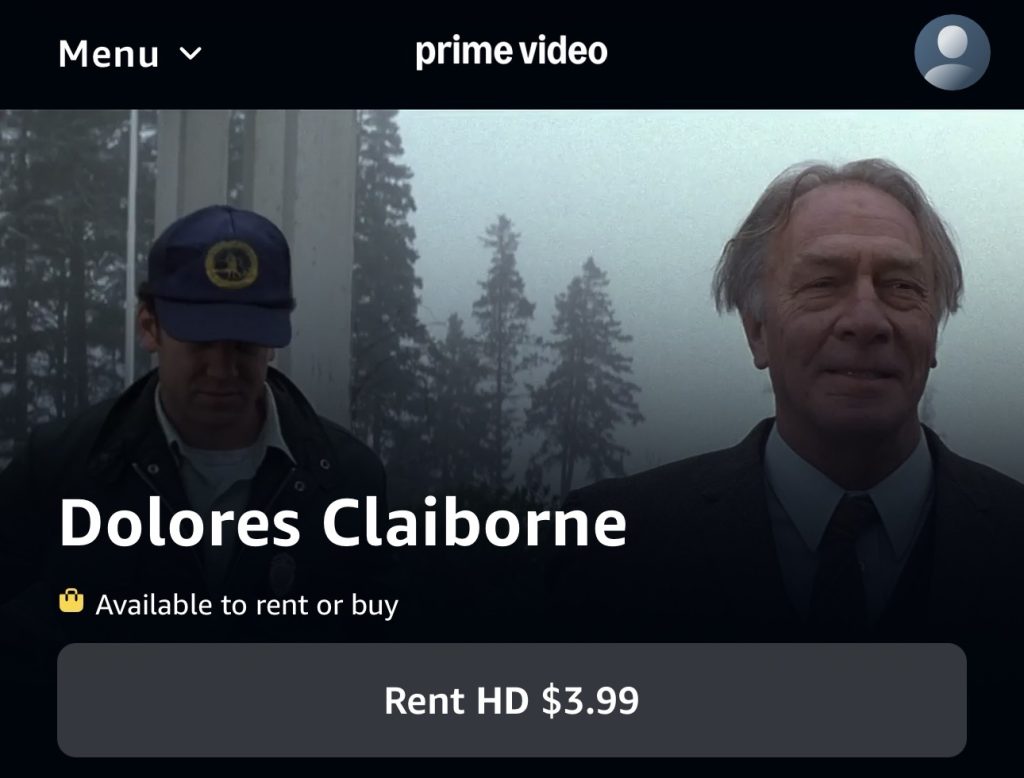Screen dimensions: 1024x778
Task: Open the Menu dropdown label
Action: tap(130, 54)
